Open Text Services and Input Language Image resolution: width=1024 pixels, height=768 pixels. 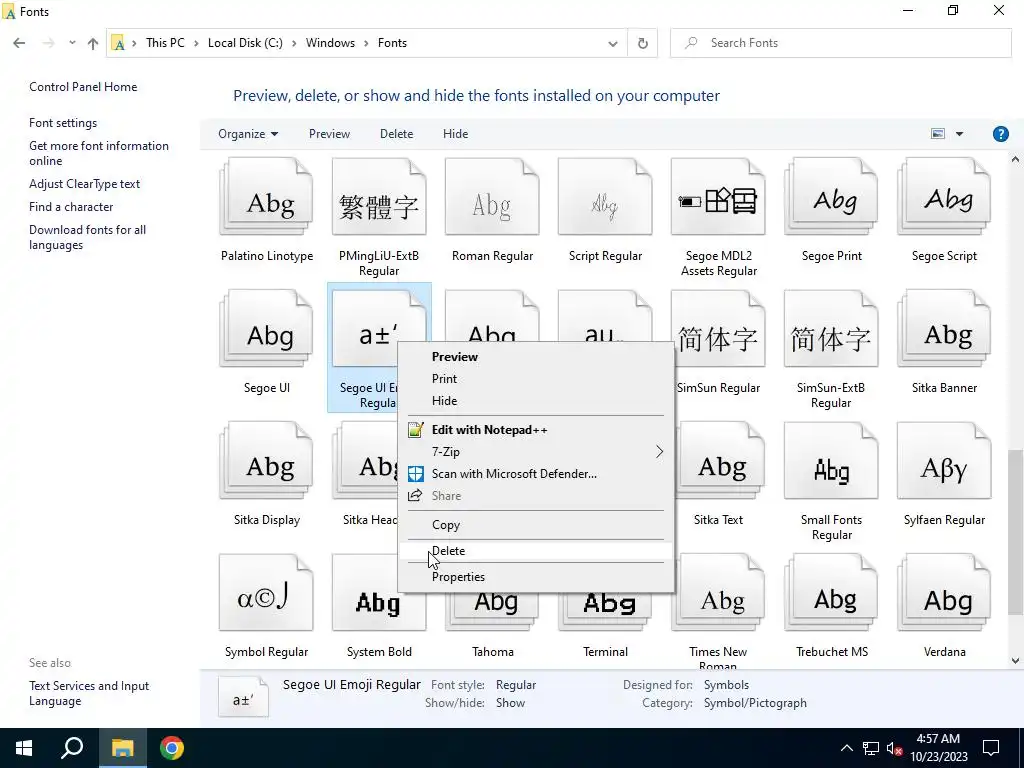(x=89, y=694)
